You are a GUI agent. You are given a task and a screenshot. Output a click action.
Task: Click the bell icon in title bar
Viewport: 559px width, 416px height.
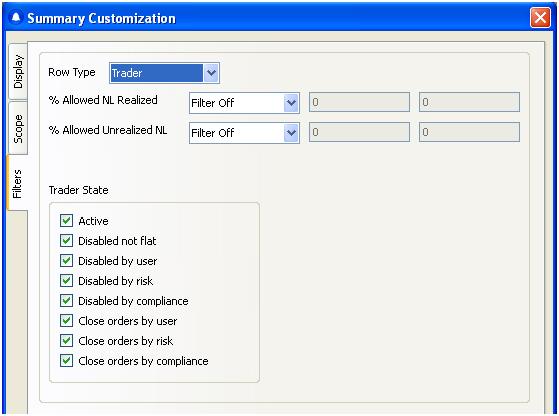[16, 17]
